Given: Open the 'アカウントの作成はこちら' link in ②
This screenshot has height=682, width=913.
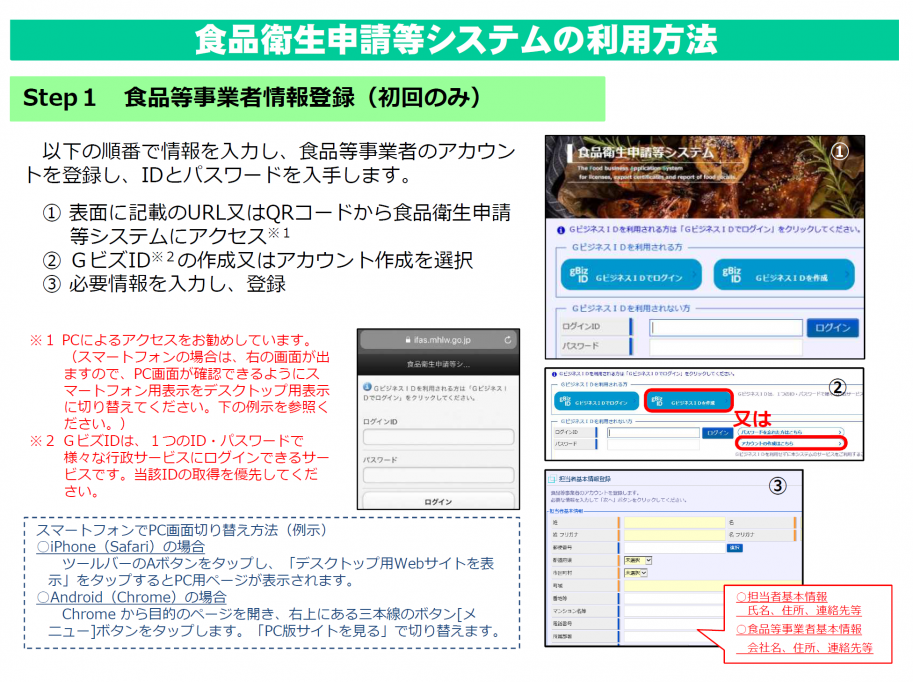Looking at the screenshot, I should click(x=790, y=443).
